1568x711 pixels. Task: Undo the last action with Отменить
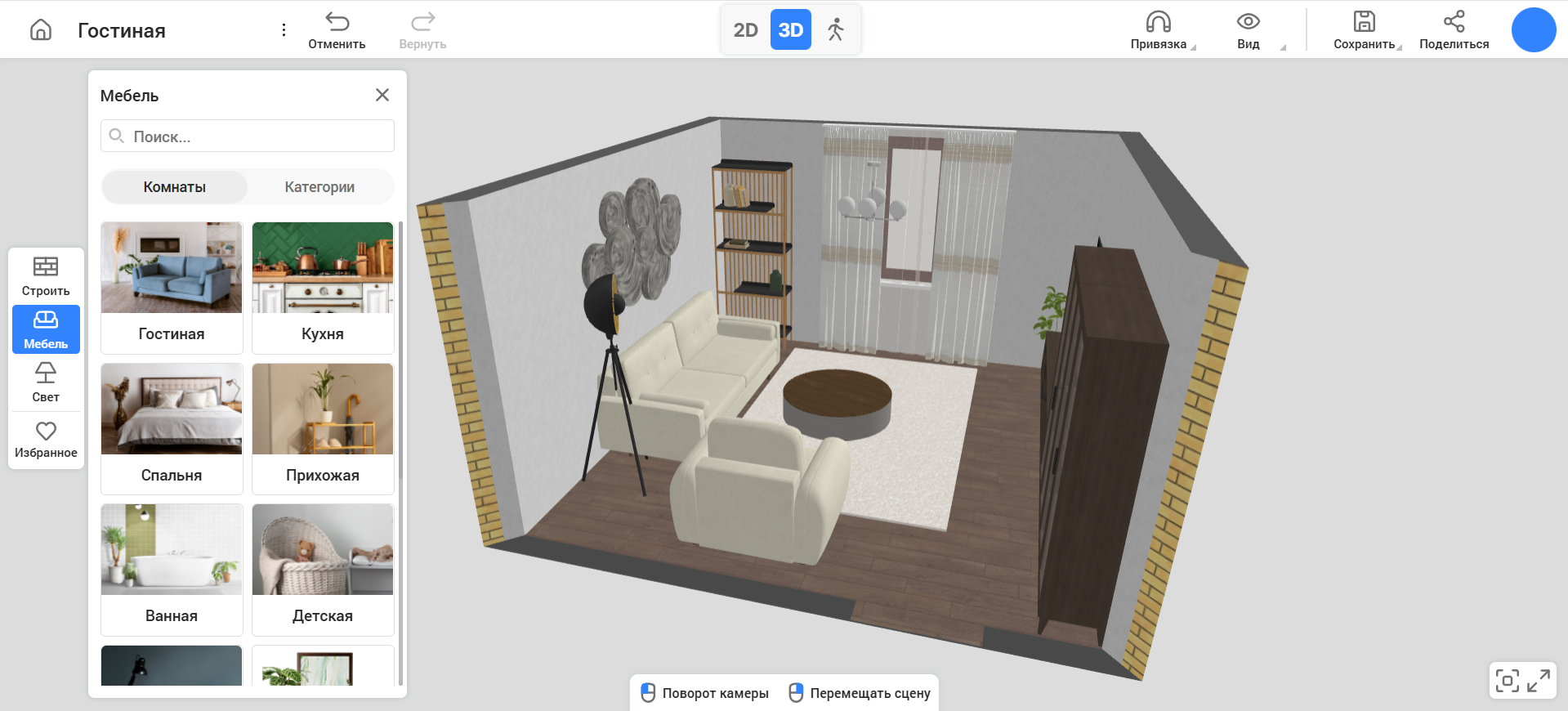[337, 30]
